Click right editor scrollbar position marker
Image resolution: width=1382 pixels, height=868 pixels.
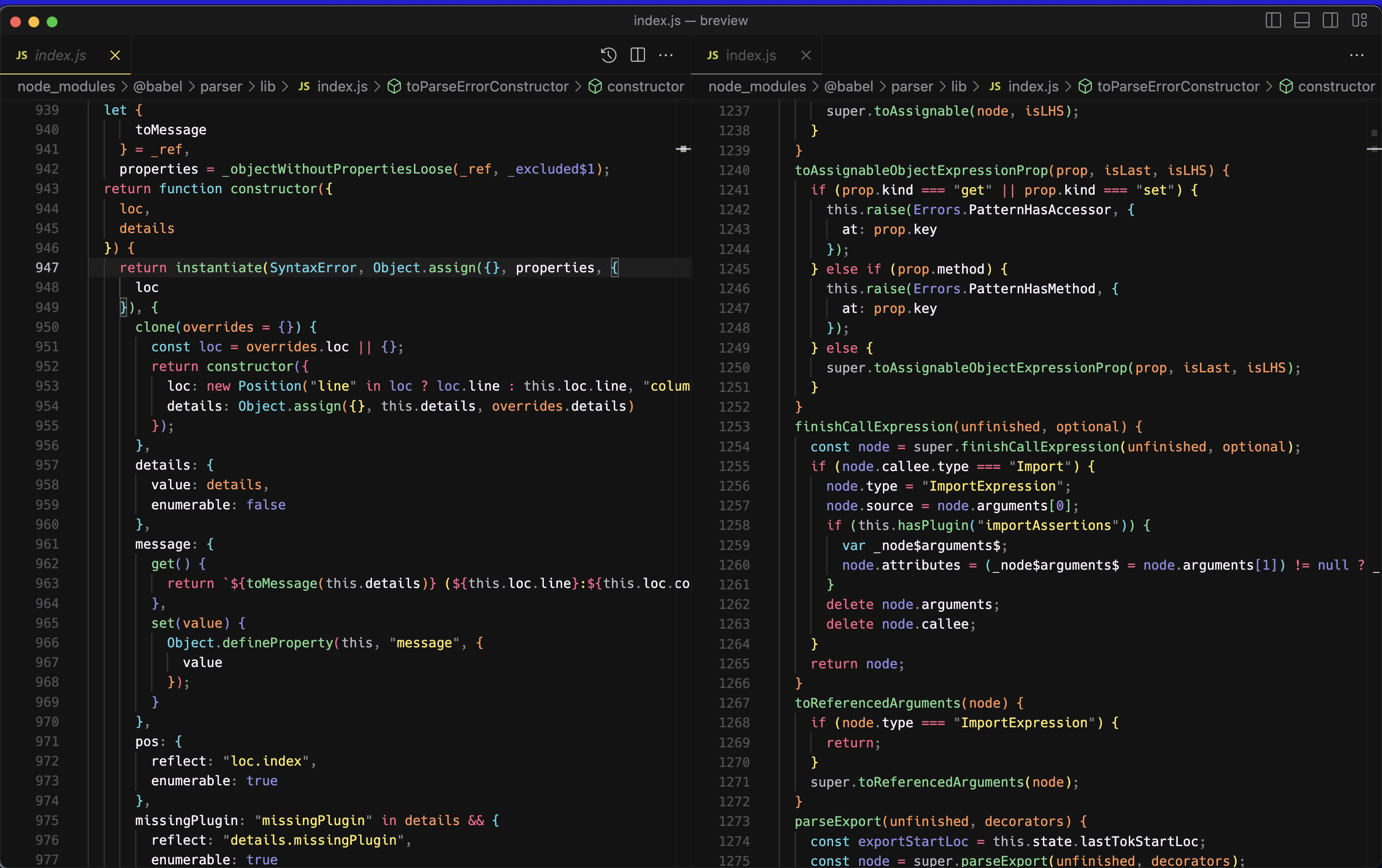(1374, 148)
